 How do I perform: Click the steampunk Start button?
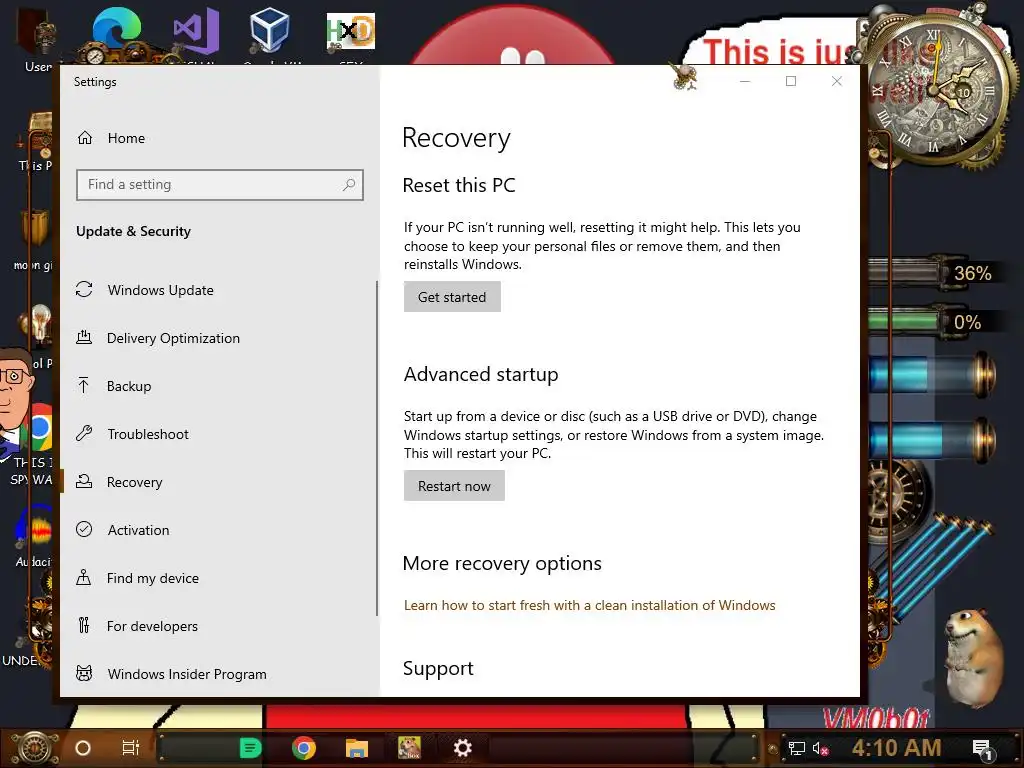tap(35, 748)
